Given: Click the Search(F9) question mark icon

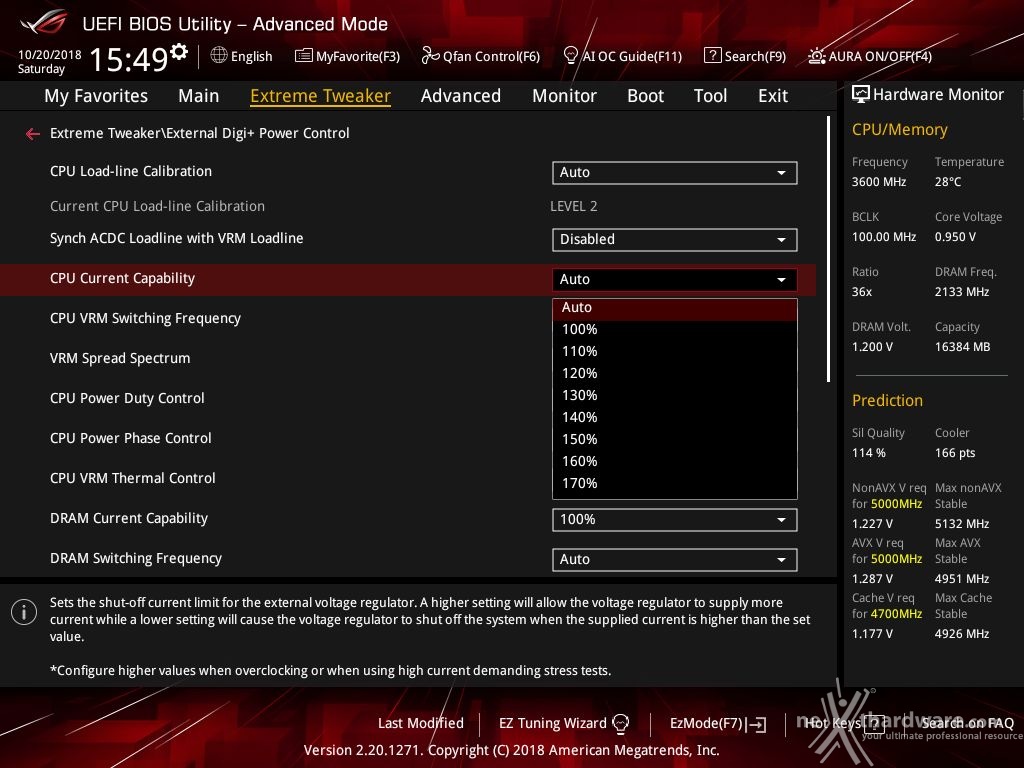Looking at the screenshot, I should (x=712, y=56).
